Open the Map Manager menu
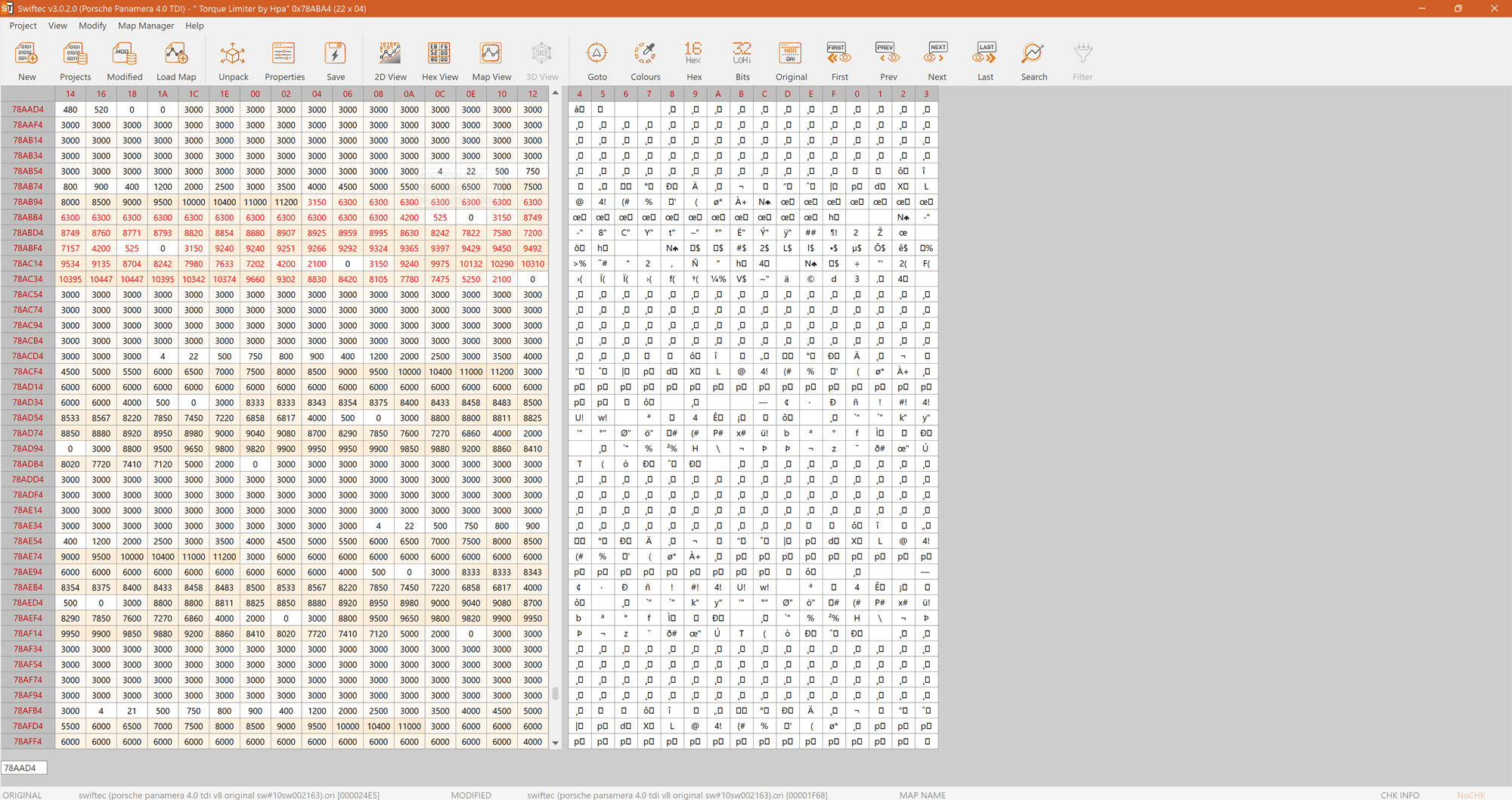 click(146, 26)
